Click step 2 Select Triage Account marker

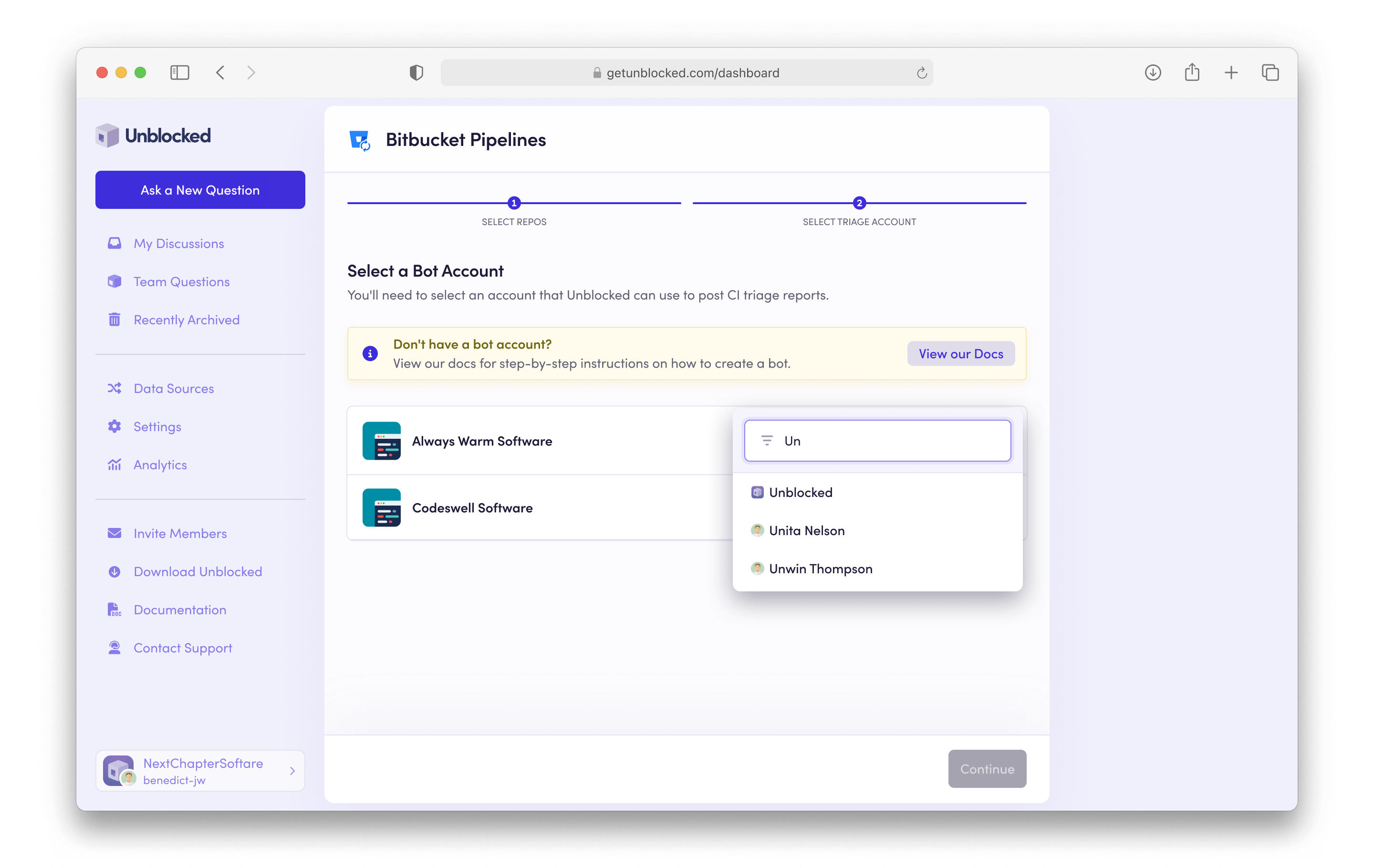click(x=859, y=203)
